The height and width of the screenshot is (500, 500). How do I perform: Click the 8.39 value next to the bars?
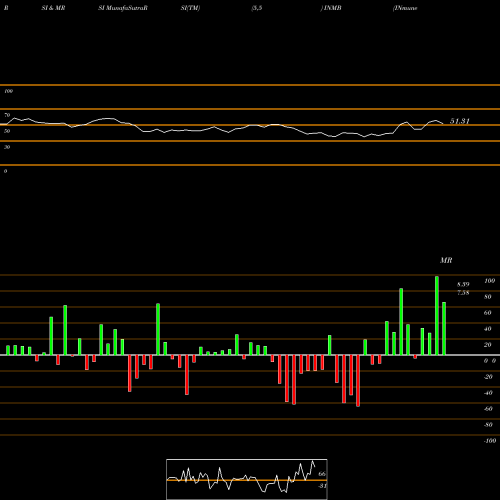(x=463, y=284)
